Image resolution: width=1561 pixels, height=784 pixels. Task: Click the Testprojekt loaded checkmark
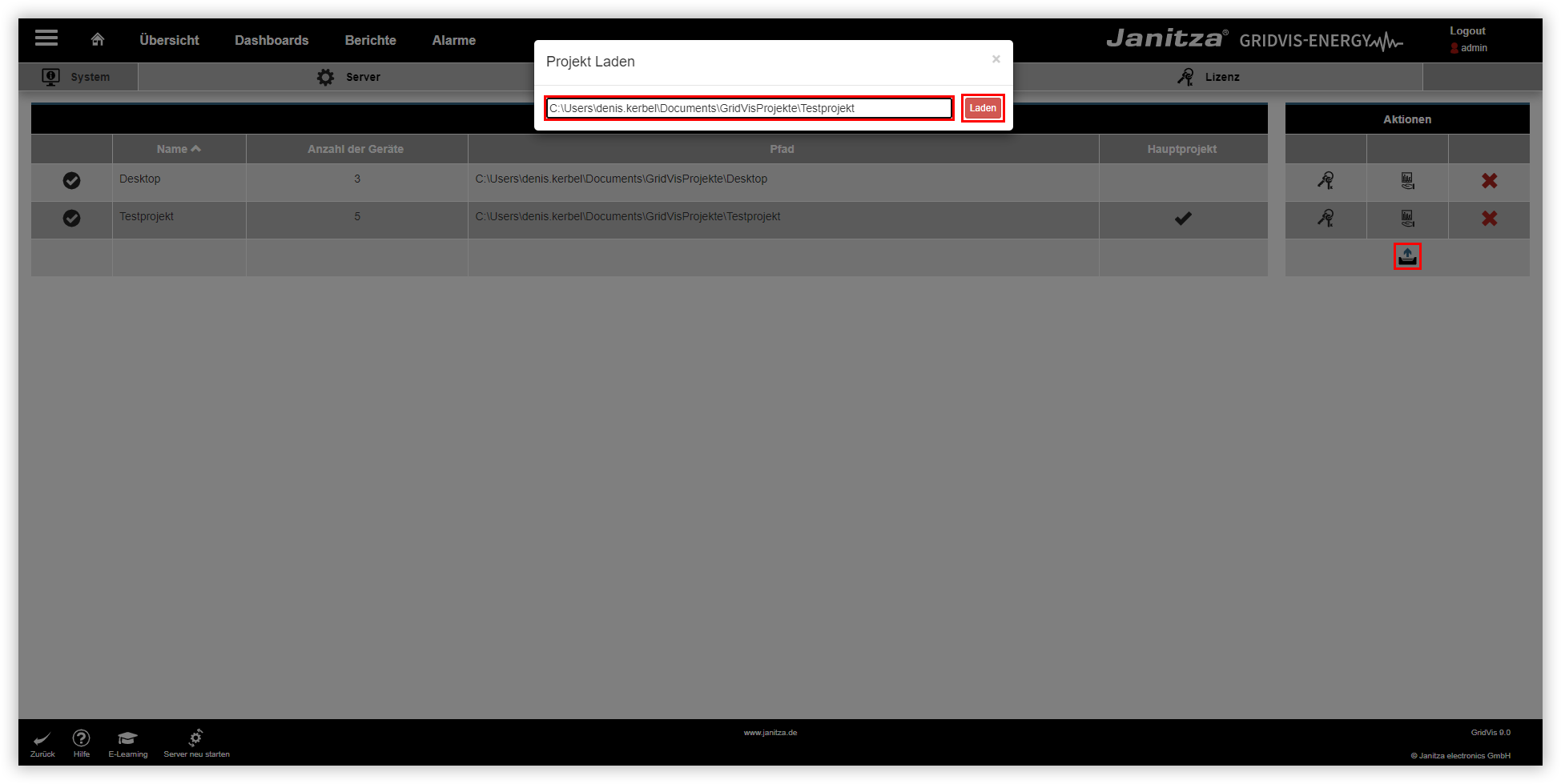[71, 219]
